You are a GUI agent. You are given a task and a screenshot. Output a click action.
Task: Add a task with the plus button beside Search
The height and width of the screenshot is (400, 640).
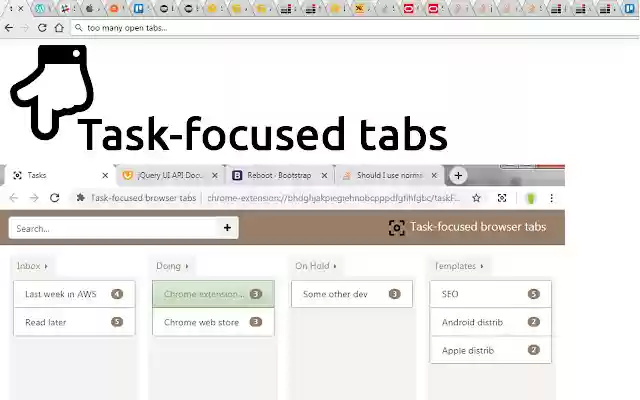coord(227,228)
